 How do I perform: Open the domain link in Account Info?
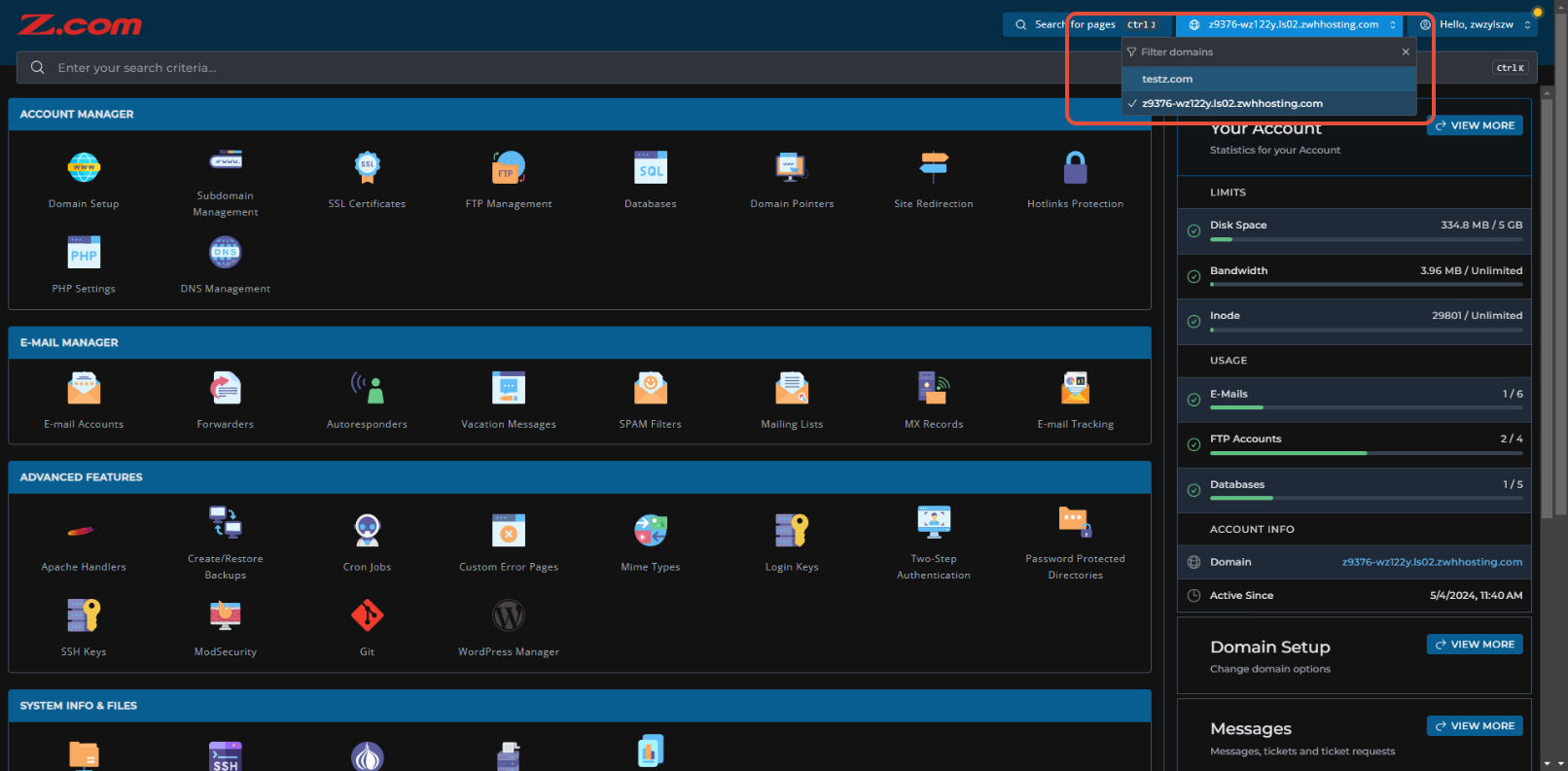(x=1432, y=562)
